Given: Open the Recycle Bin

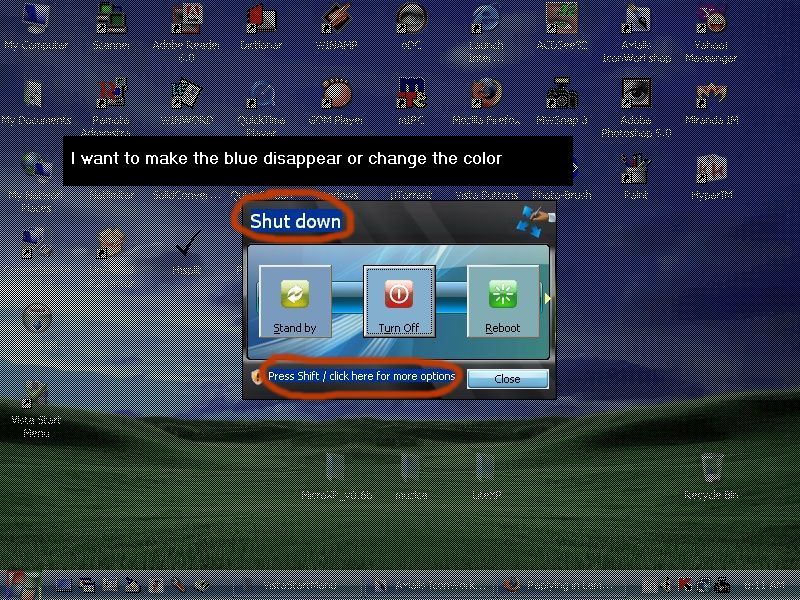Looking at the screenshot, I should [711, 476].
